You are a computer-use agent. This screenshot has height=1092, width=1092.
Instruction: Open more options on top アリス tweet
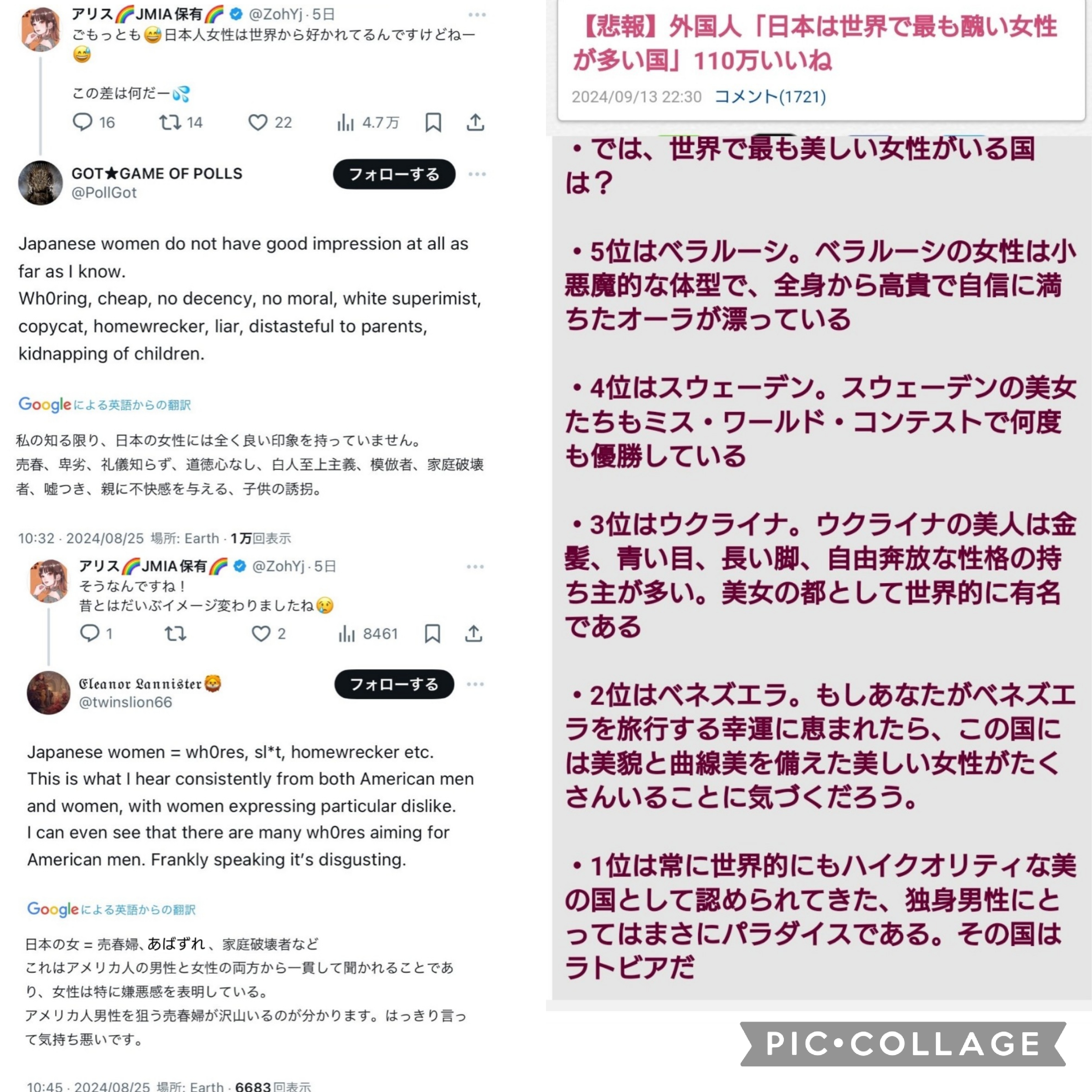click(x=477, y=15)
